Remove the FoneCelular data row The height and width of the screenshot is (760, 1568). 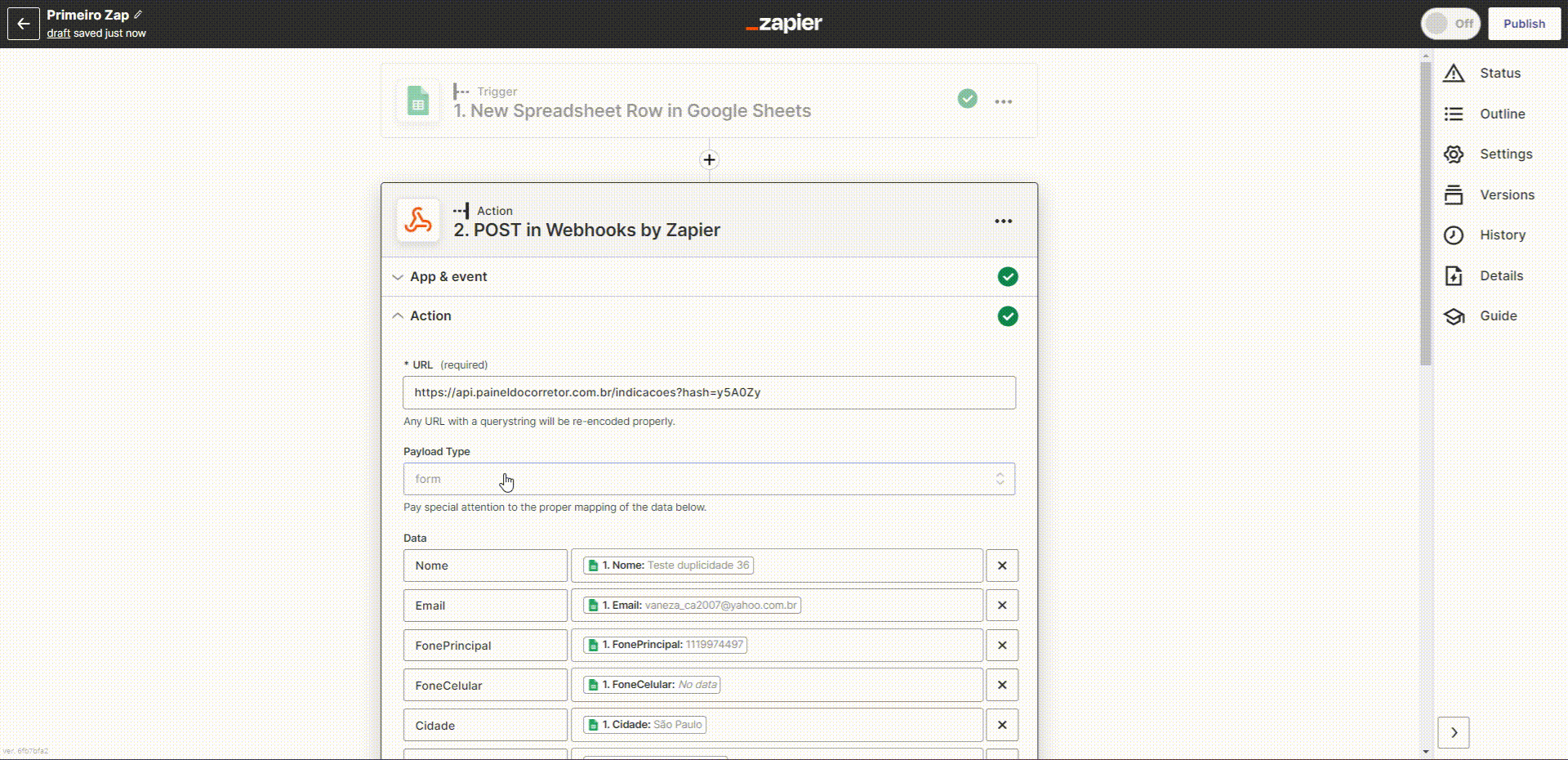tap(1002, 685)
